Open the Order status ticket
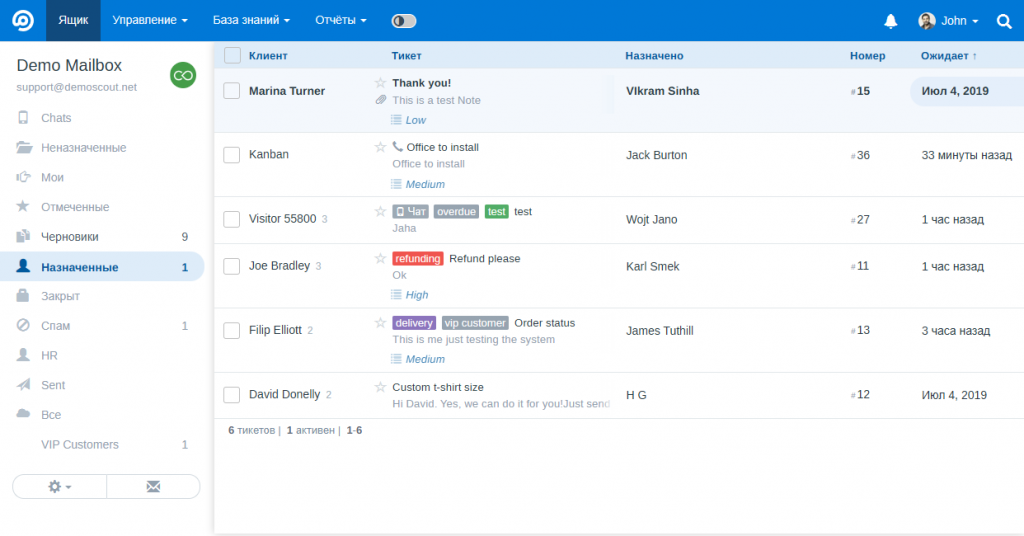This screenshot has width=1024, height=536. pos(544,323)
